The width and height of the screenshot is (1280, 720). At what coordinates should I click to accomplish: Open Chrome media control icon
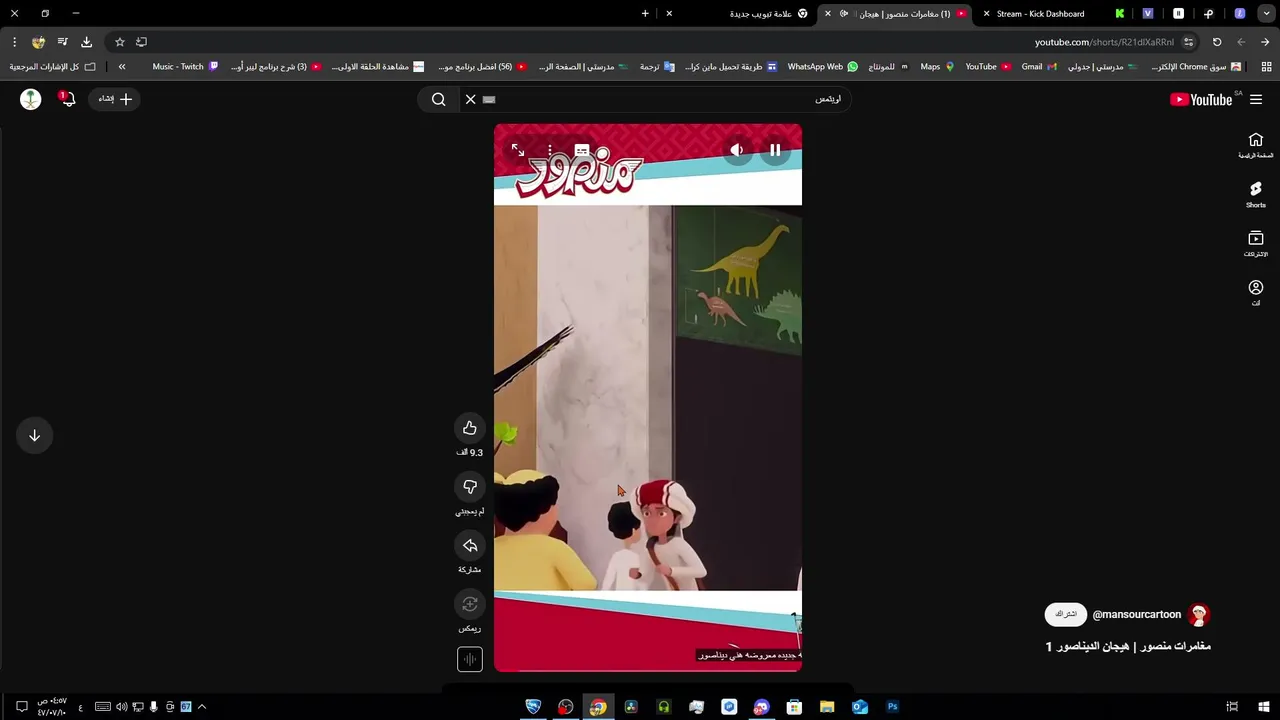click(x=62, y=42)
